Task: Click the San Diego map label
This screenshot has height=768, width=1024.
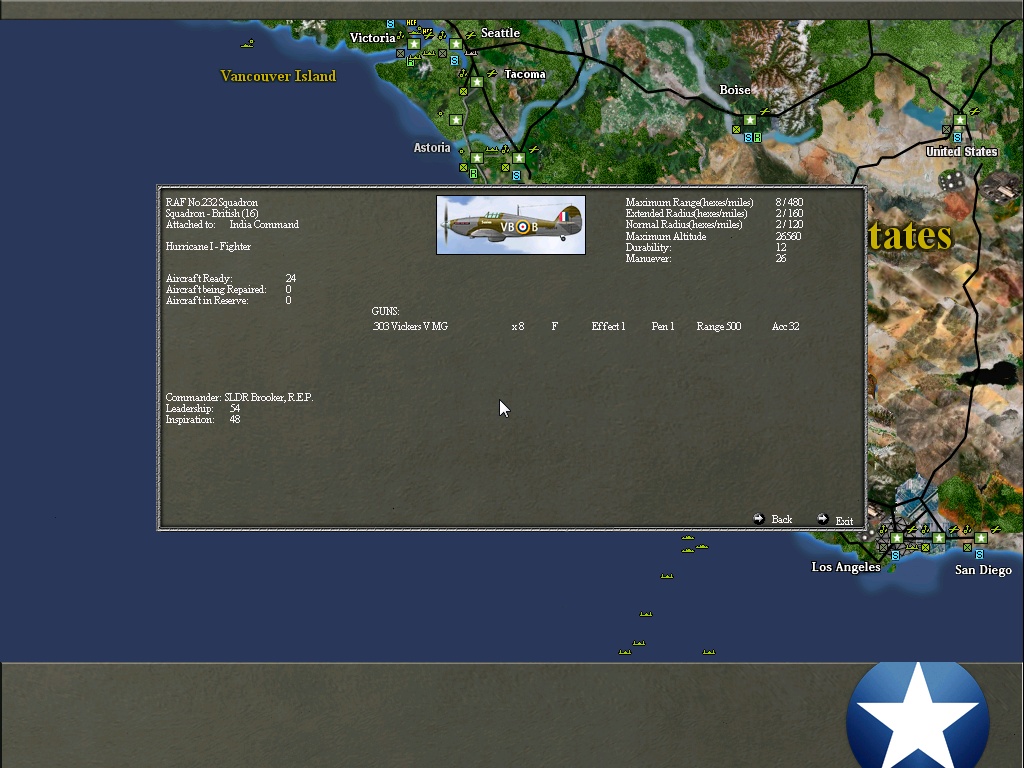Action: click(x=983, y=570)
